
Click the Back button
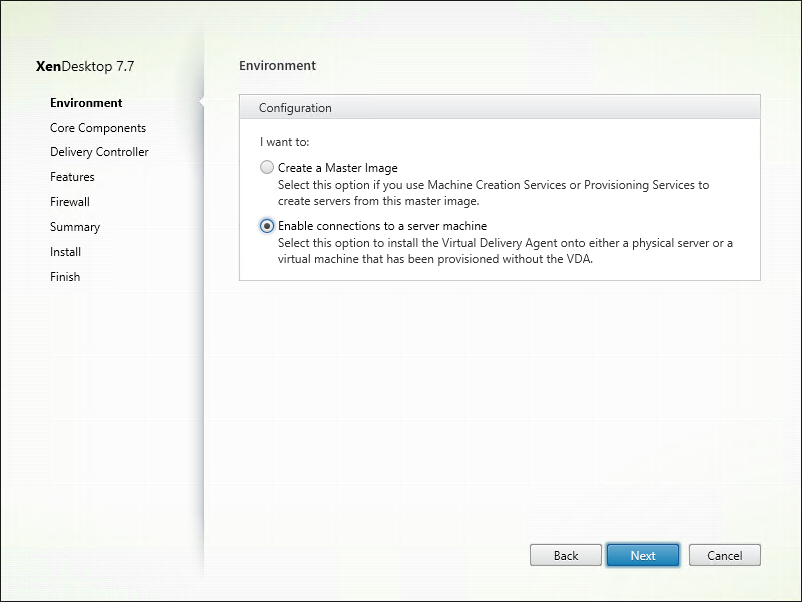(566, 555)
